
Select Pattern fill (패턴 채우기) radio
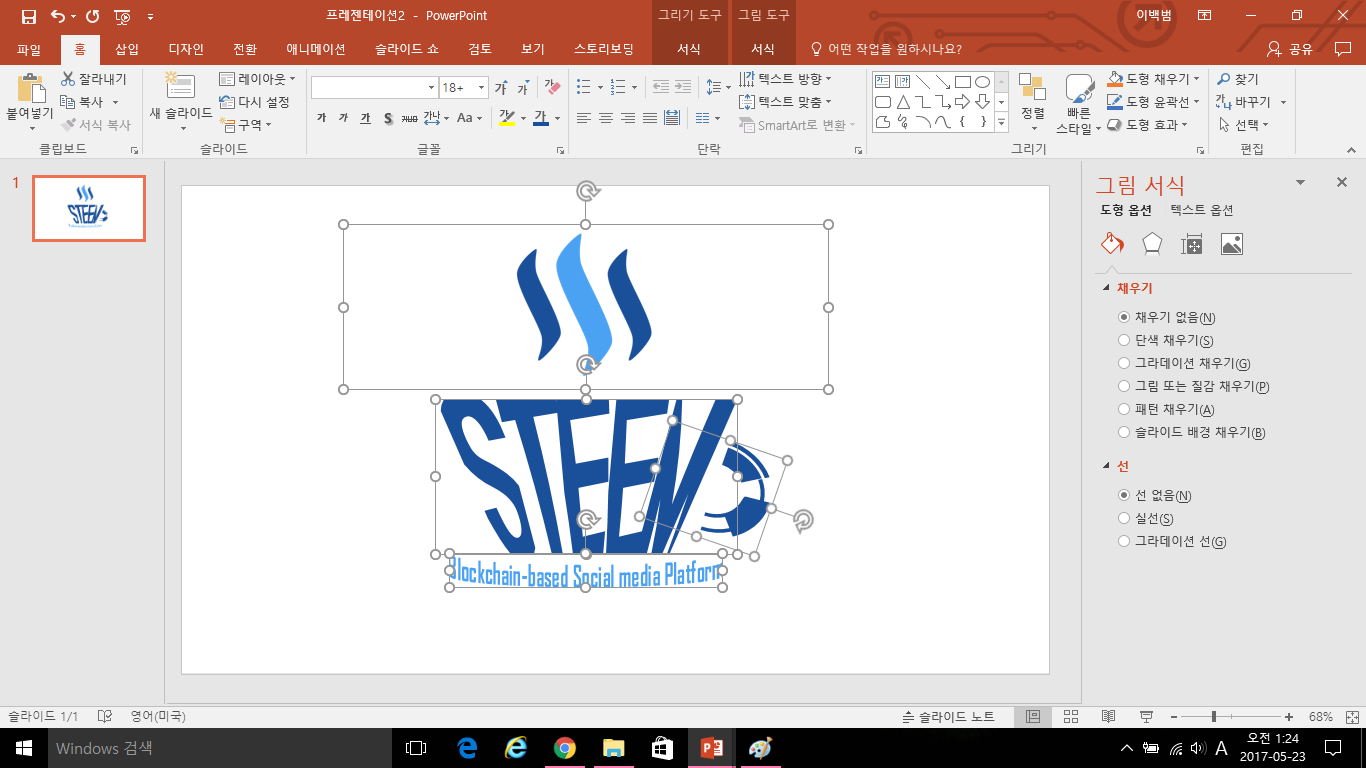coord(1124,409)
